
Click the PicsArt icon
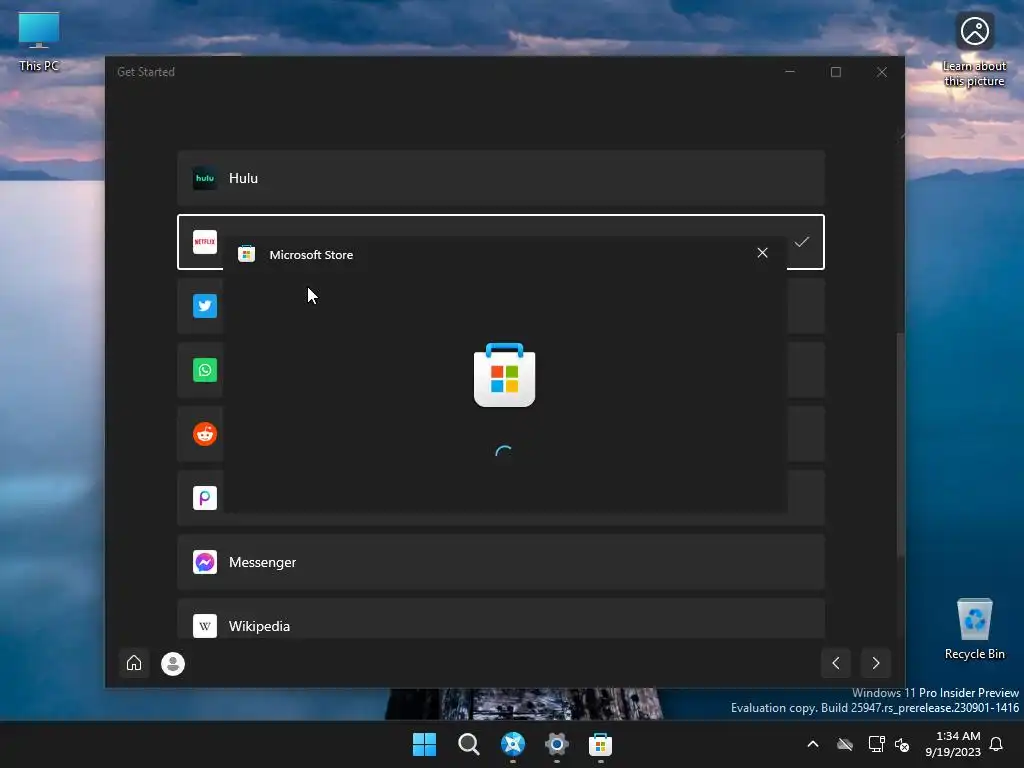point(204,498)
